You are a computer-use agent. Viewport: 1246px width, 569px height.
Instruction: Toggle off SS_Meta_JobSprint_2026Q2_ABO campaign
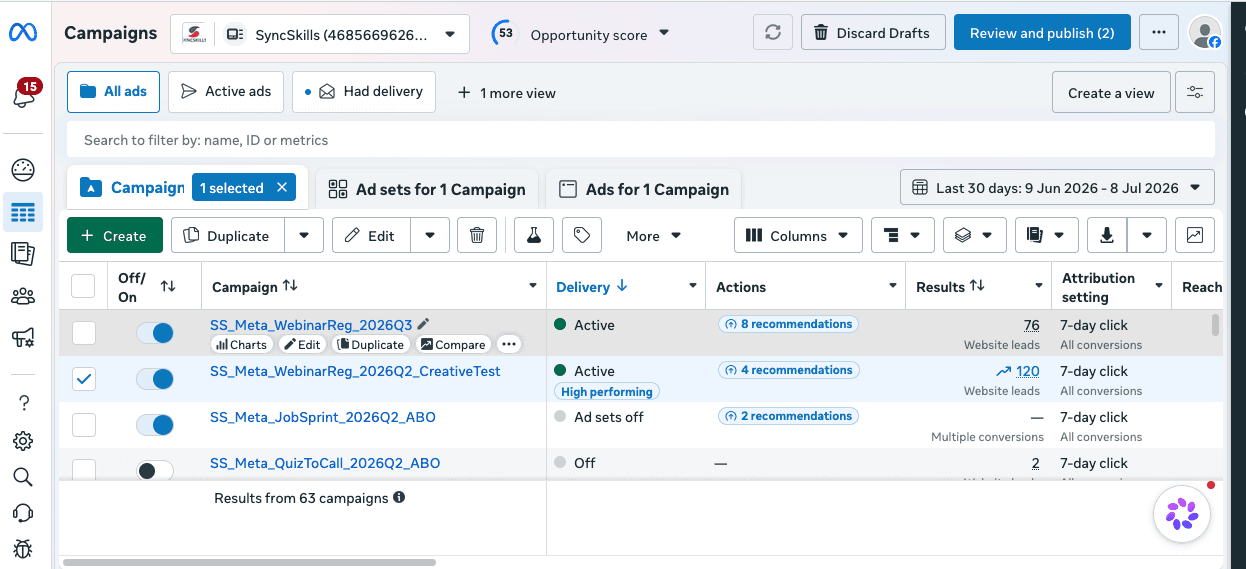tap(155, 425)
